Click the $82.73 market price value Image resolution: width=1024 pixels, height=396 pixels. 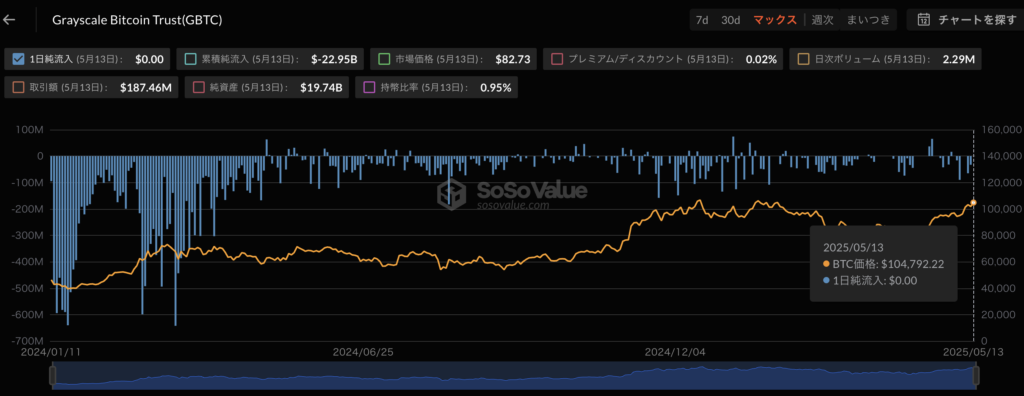tap(513, 59)
